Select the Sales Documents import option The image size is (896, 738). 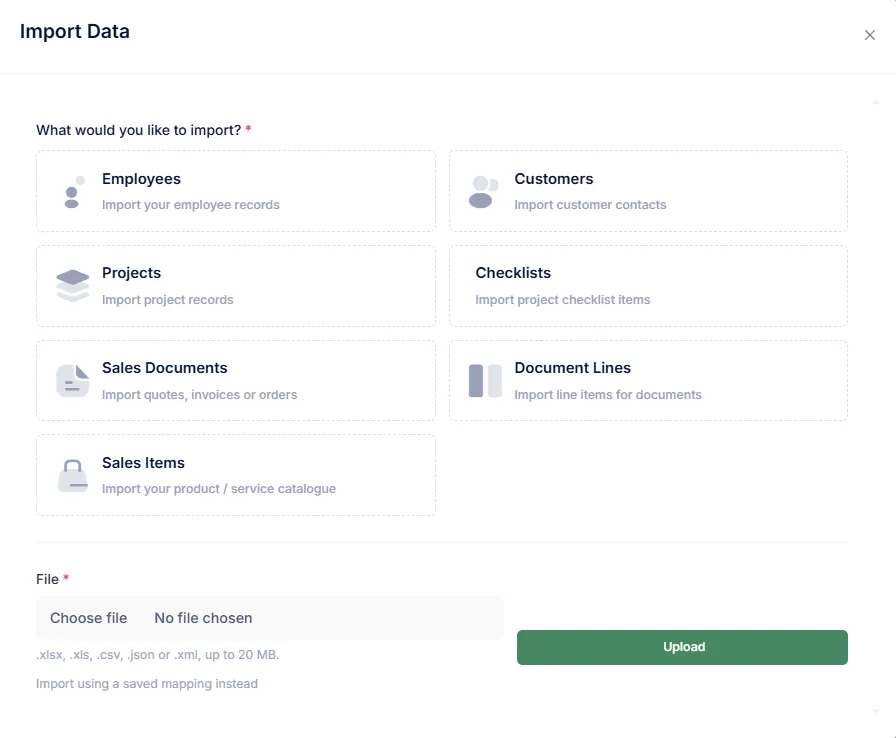pos(236,380)
